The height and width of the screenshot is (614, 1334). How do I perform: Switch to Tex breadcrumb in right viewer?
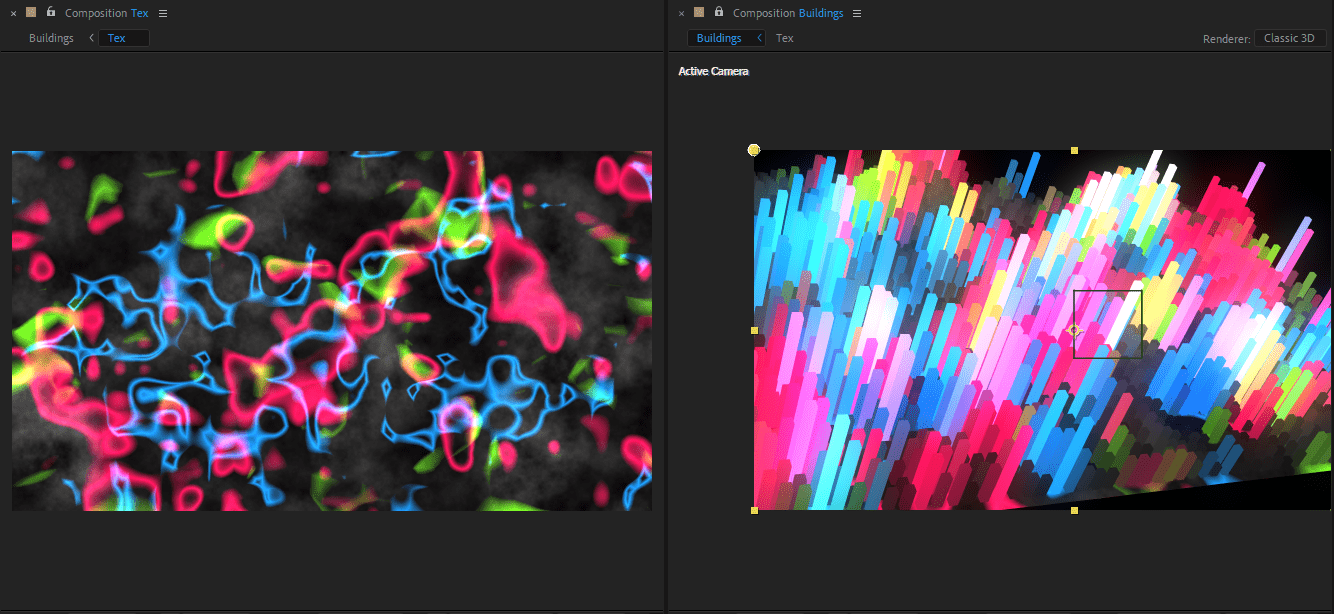coord(785,38)
